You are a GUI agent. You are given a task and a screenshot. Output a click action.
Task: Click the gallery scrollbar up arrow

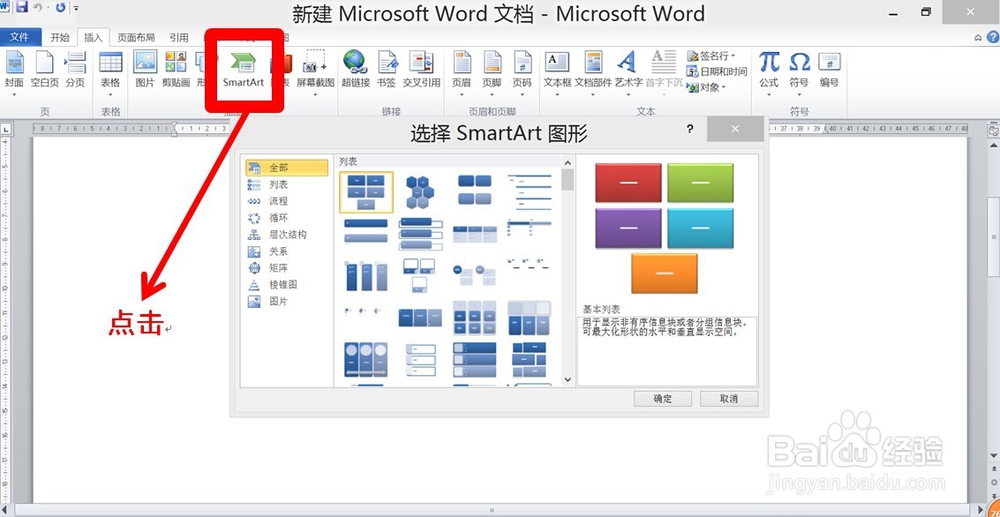[x=568, y=162]
